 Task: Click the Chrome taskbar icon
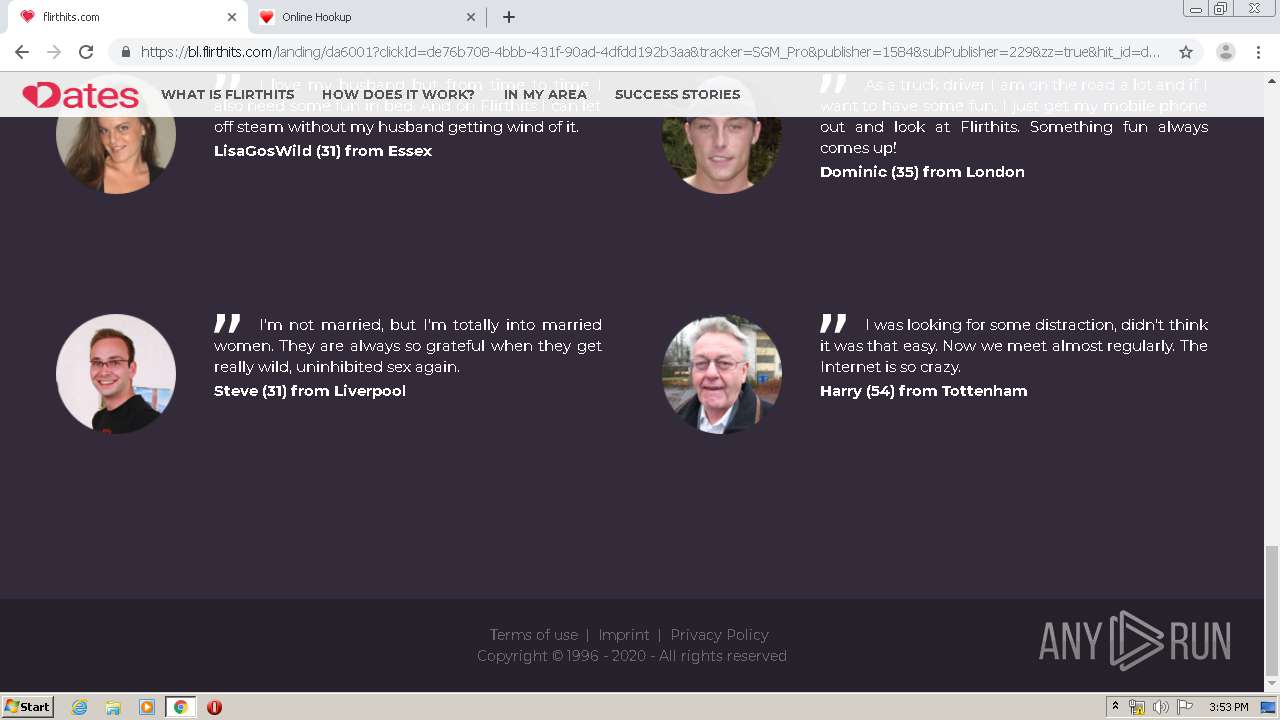coord(180,707)
